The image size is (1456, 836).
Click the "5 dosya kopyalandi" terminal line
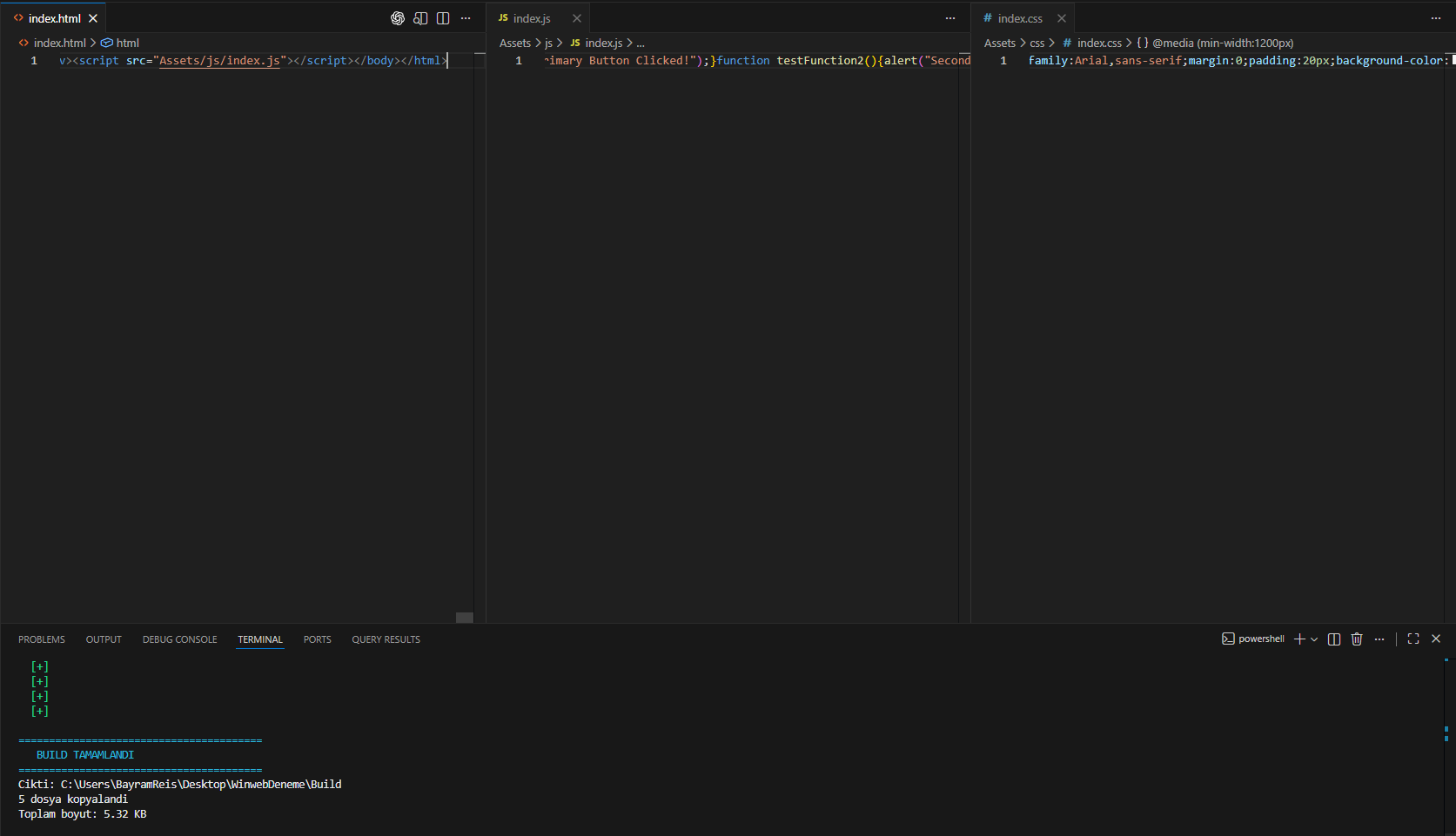pyautogui.click(x=73, y=799)
